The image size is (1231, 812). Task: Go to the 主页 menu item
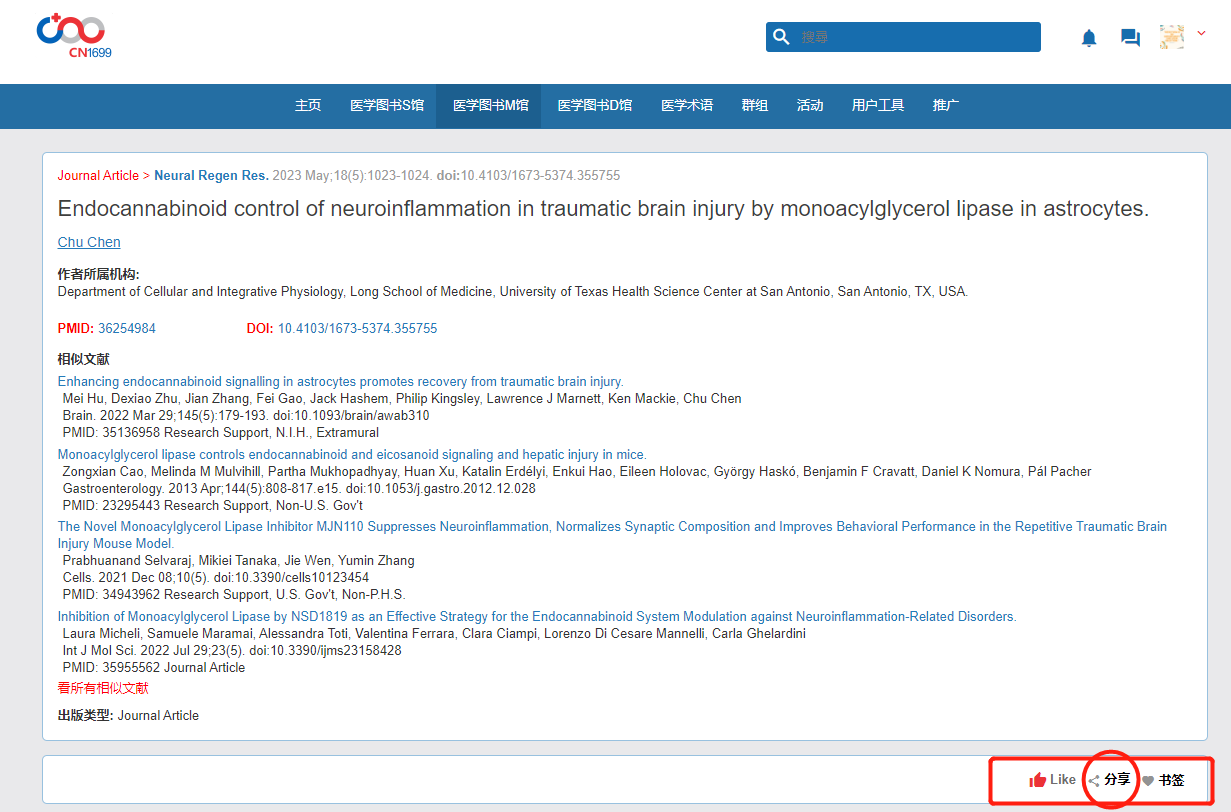308,105
